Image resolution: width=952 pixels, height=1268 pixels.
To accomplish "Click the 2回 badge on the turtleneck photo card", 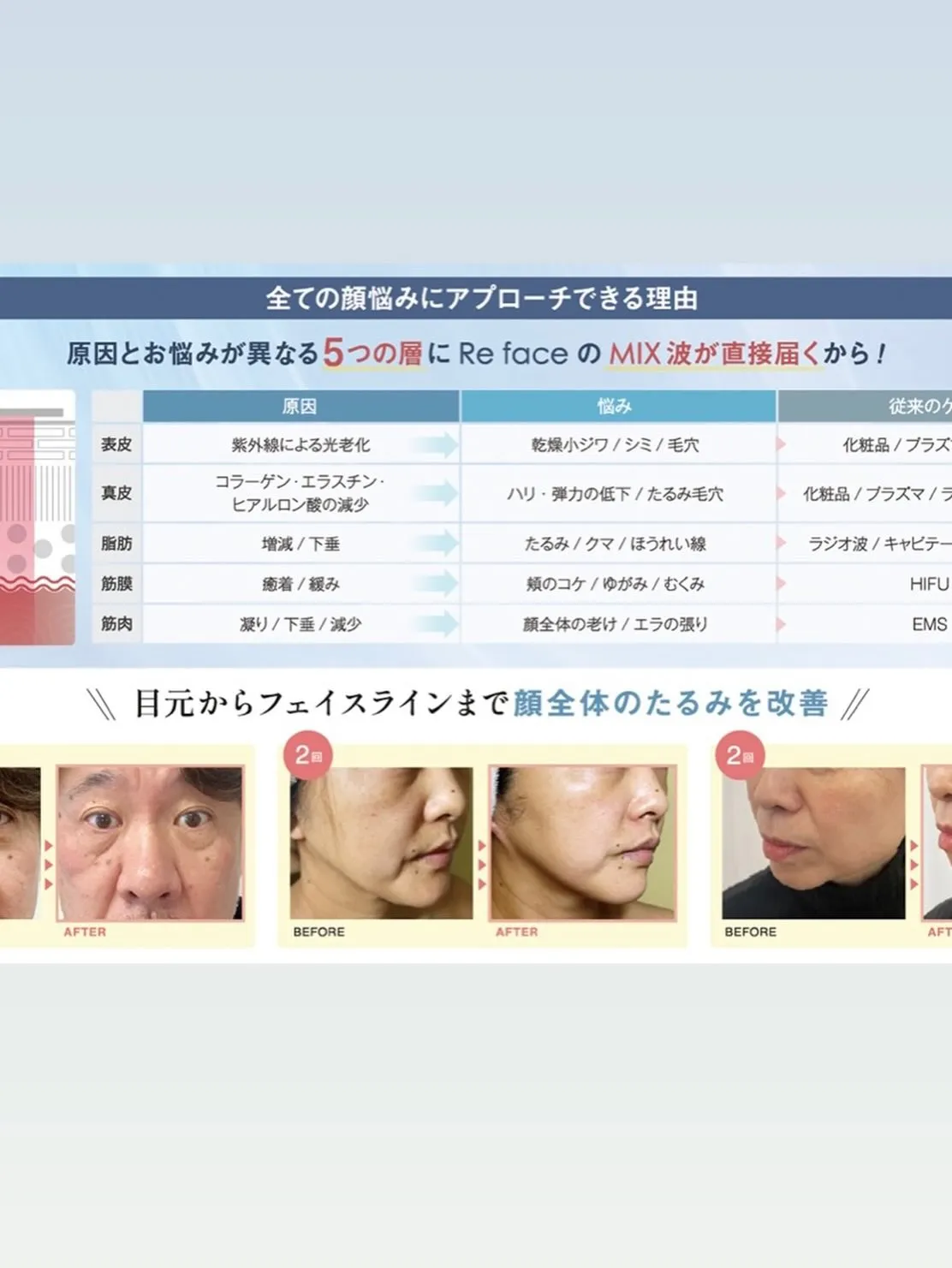I will (x=740, y=754).
